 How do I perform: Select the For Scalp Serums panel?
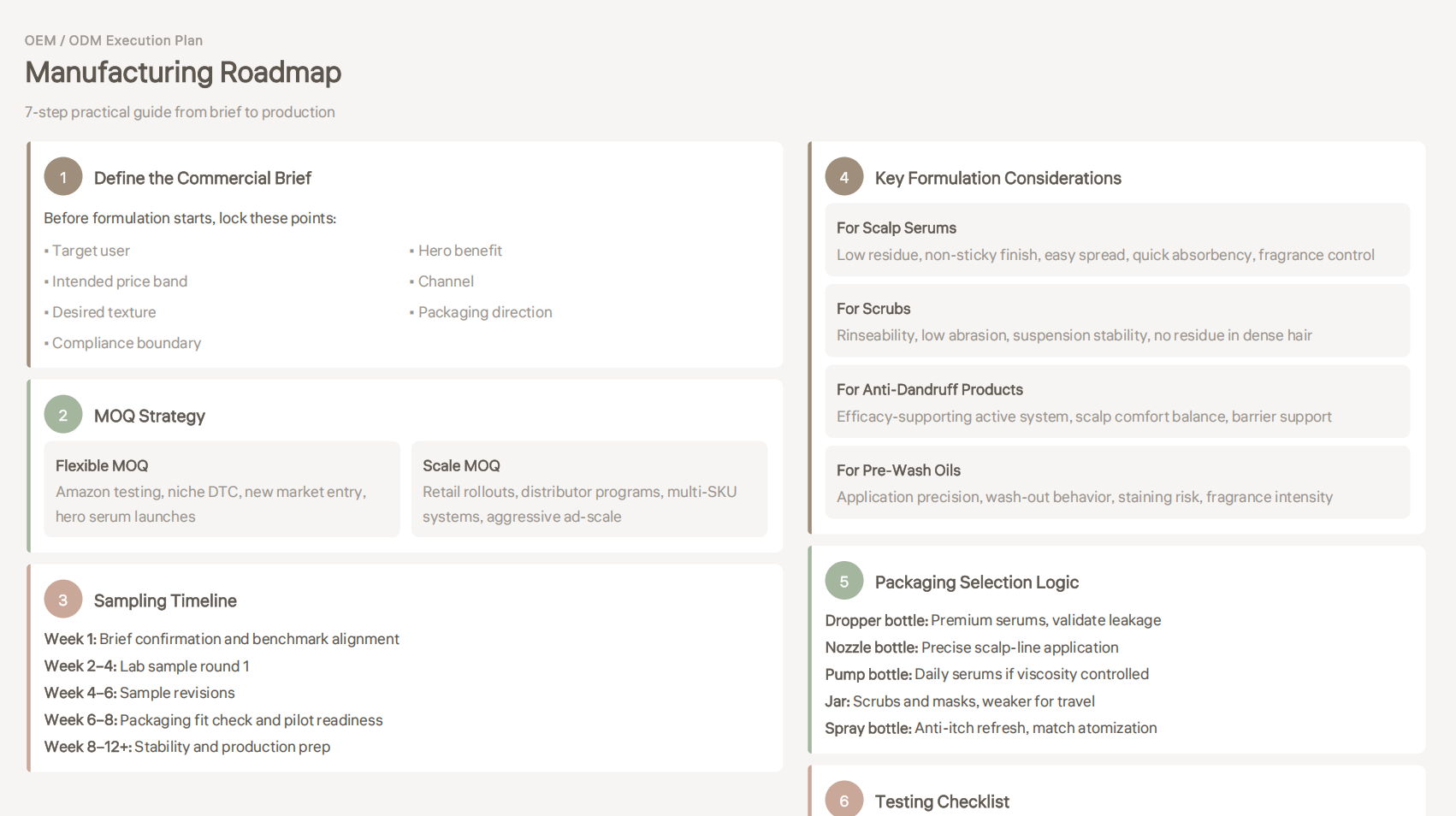[1116, 240]
